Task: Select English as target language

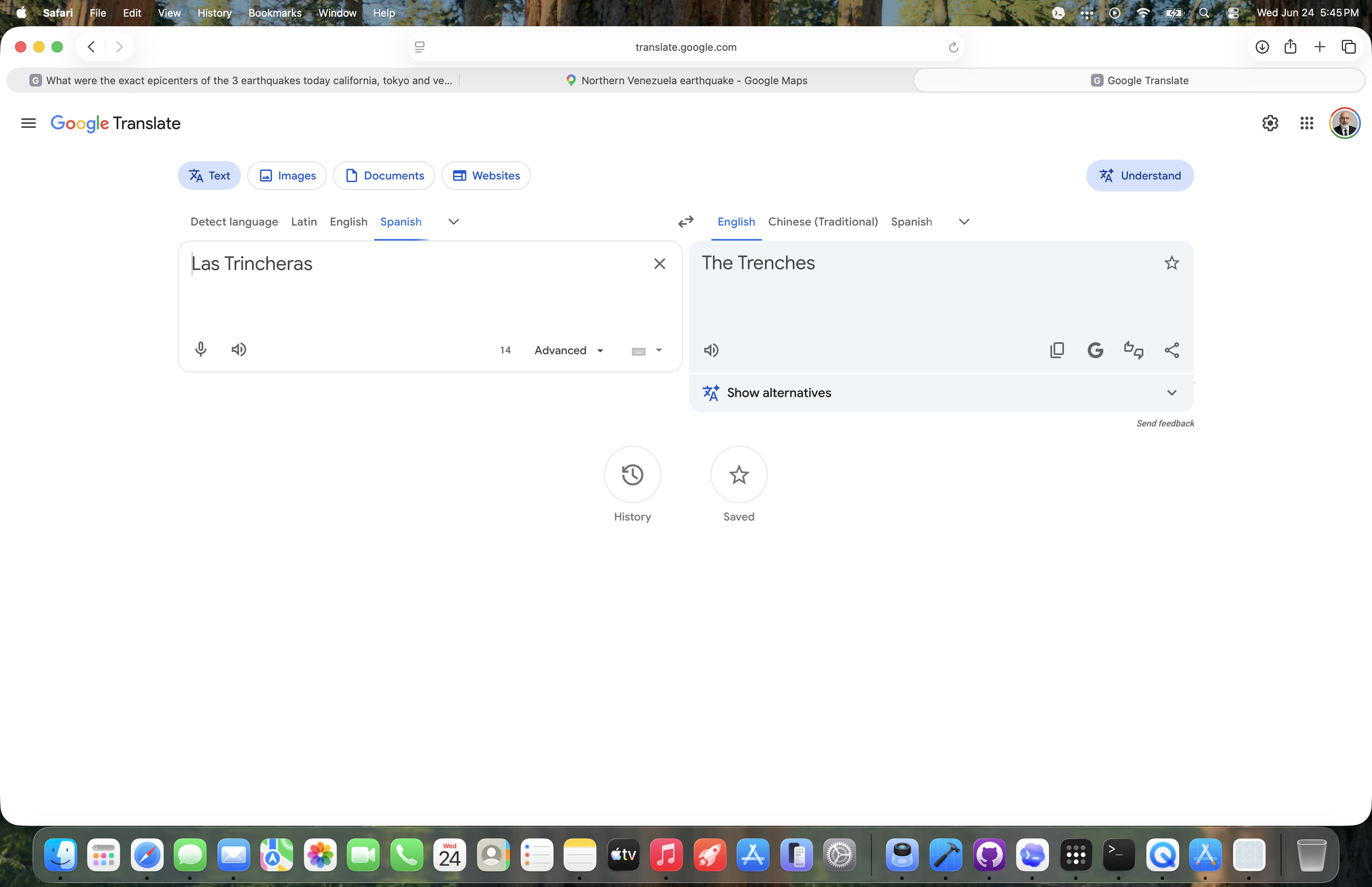Action: 736,222
